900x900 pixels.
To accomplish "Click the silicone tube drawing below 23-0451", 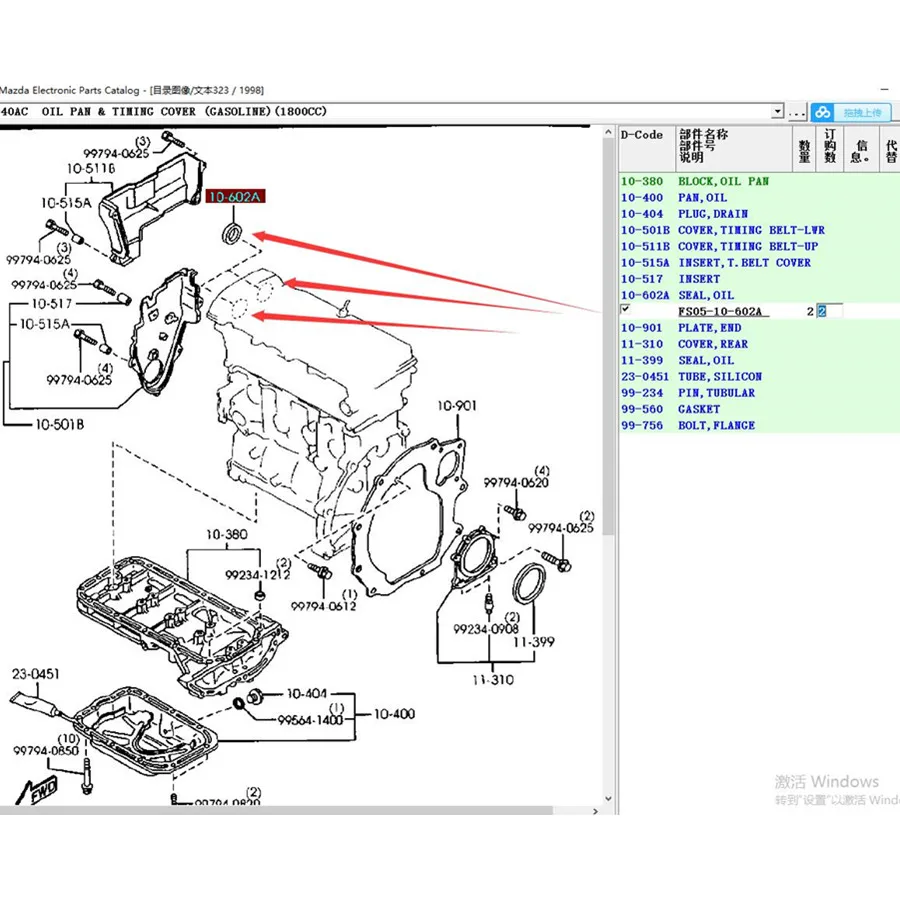I will click(x=36, y=704).
